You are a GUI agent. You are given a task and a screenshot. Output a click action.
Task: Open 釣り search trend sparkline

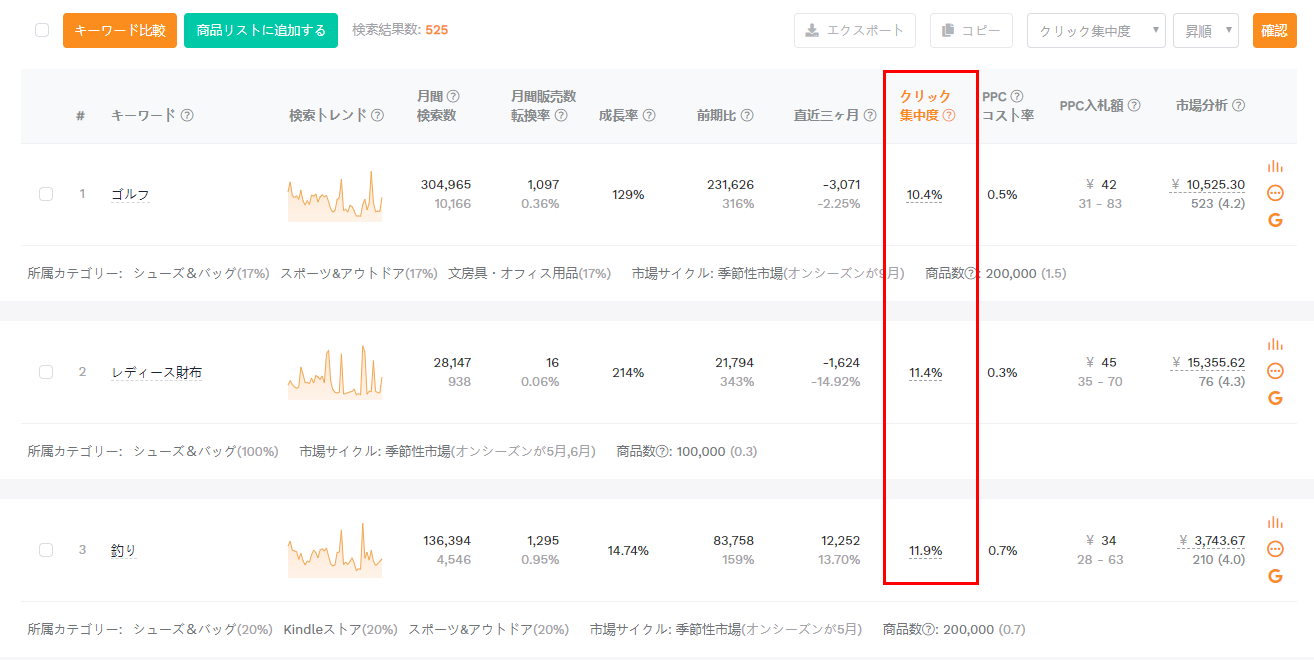(335, 551)
